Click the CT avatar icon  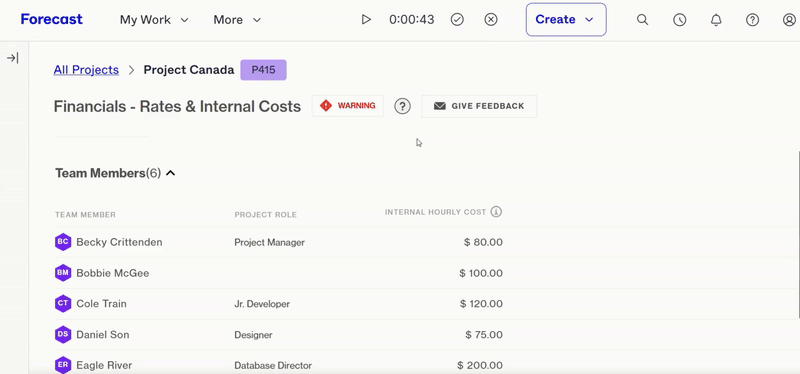coord(63,304)
